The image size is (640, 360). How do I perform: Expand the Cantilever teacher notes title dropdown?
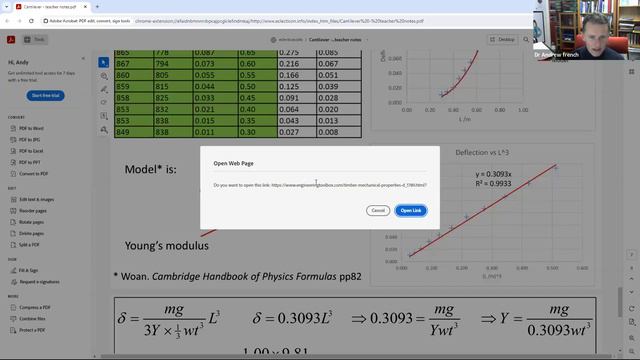pyautogui.click(x=366, y=40)
